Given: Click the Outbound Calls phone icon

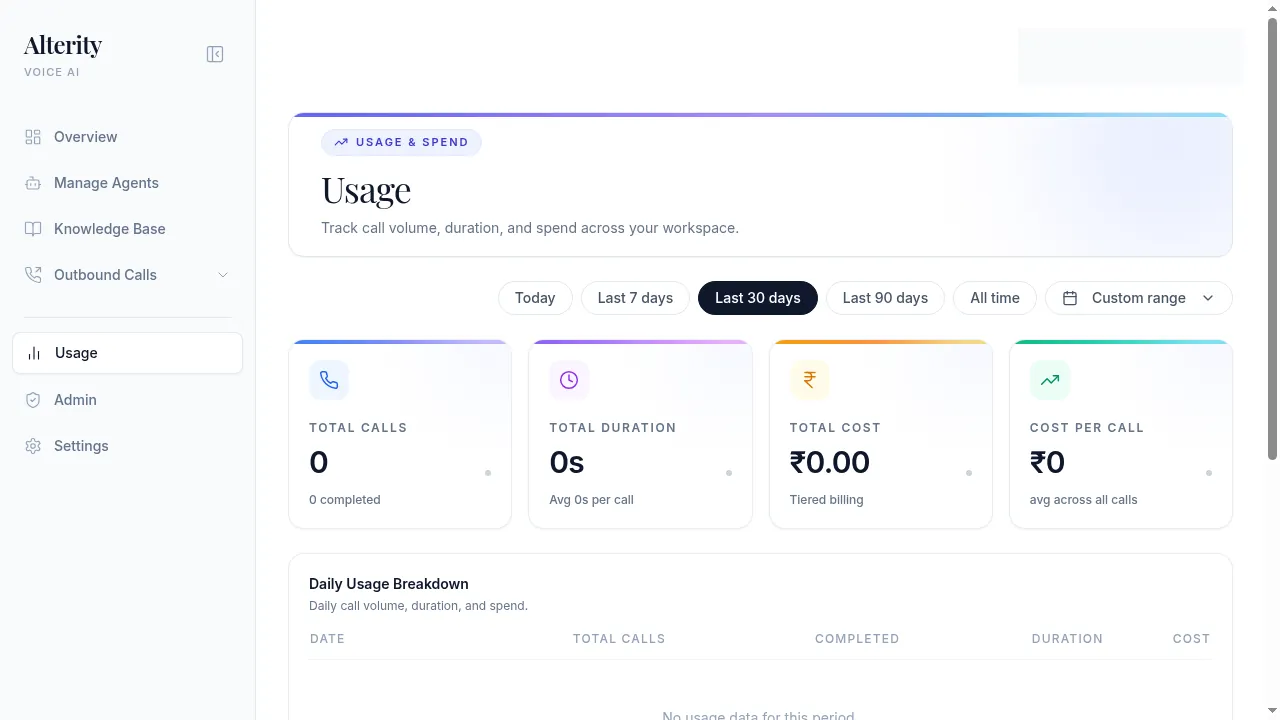Looking at the screenshot, I should tap(33, 275).
